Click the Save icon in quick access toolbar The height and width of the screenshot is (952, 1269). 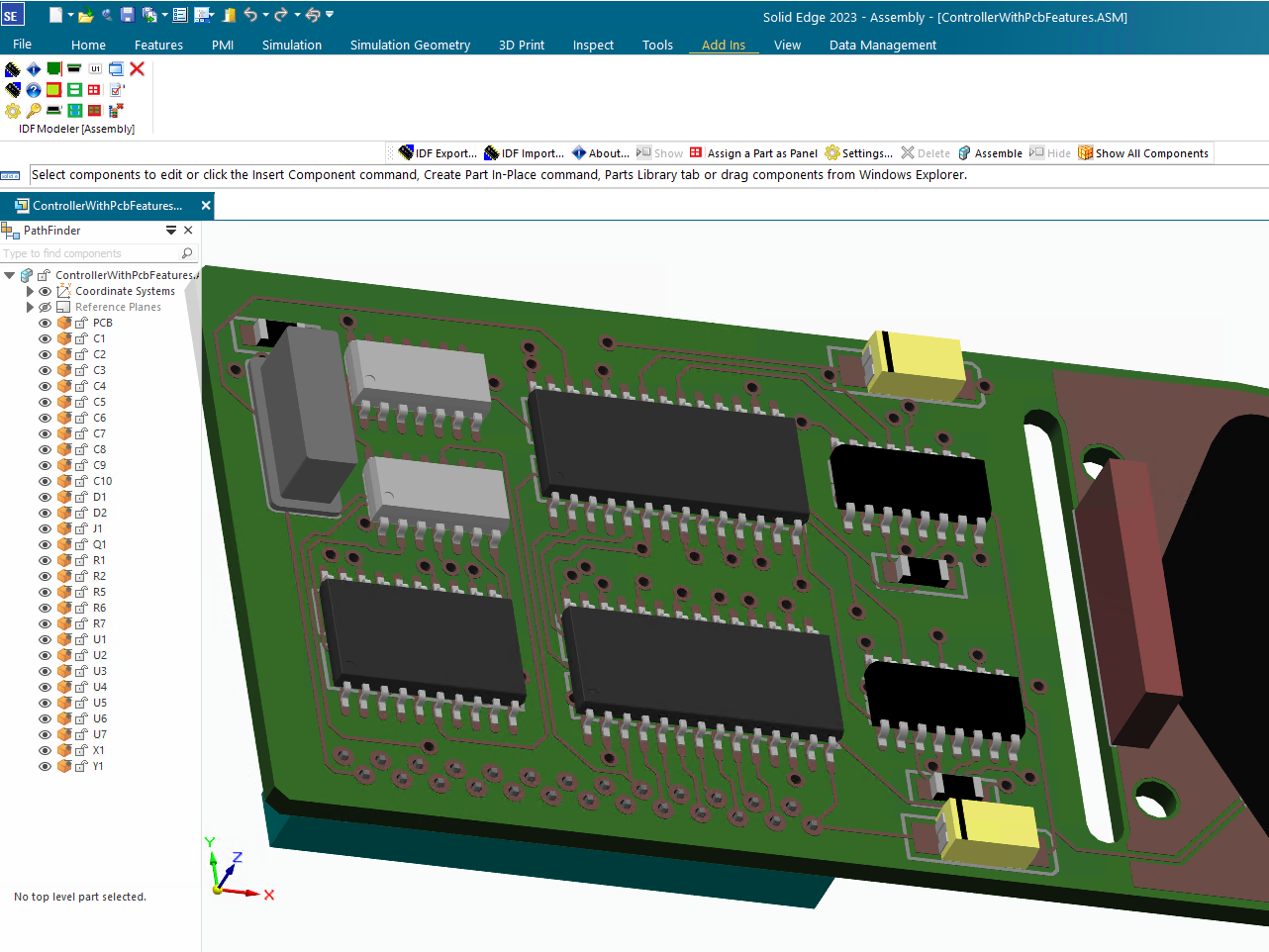pyautogui.click(x=128, y=15)
